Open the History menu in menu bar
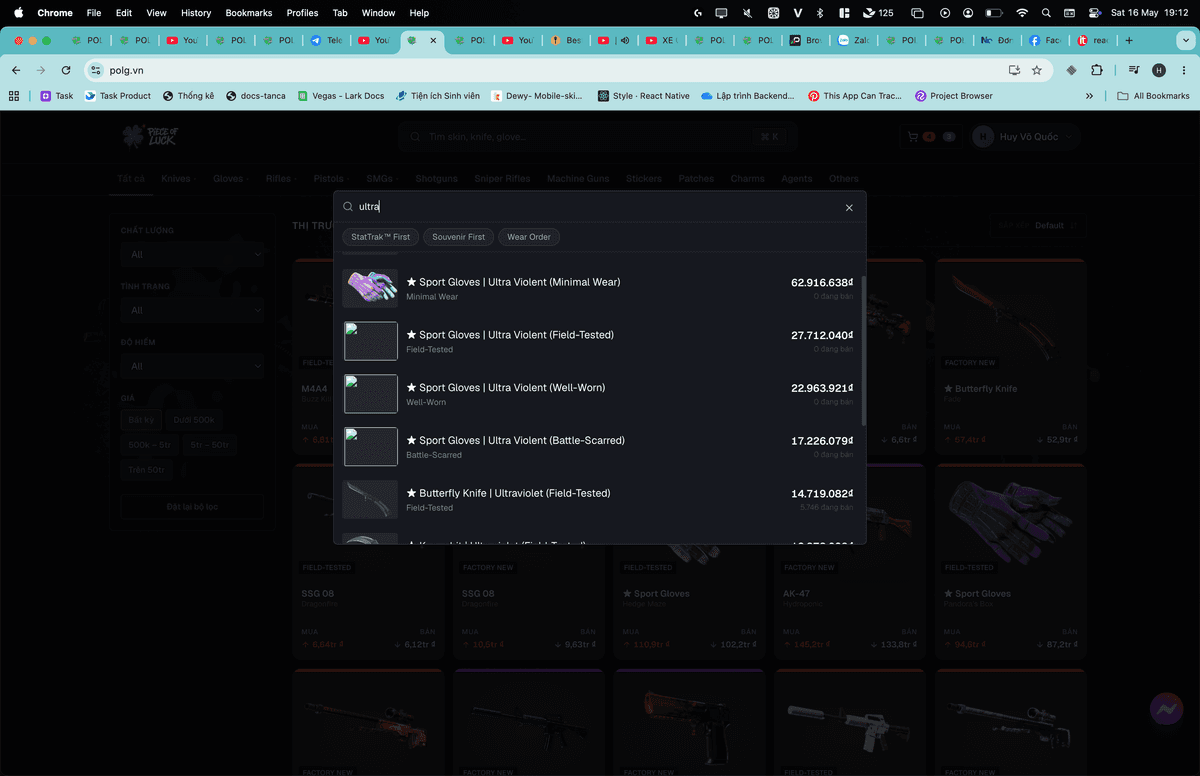This screenshot has height=776, width=1200. 196,13
